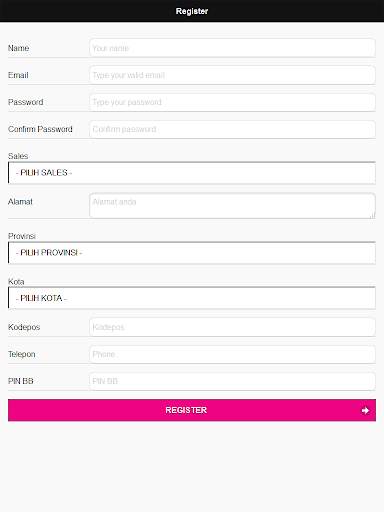Click the Register header title
384x512 pixels.
(x=192, y=11)
